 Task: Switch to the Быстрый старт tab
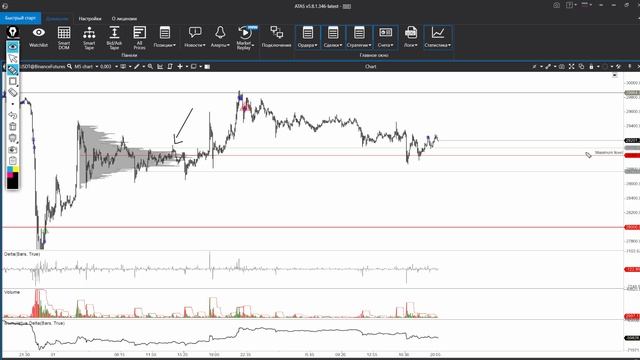tap(20, 18)
